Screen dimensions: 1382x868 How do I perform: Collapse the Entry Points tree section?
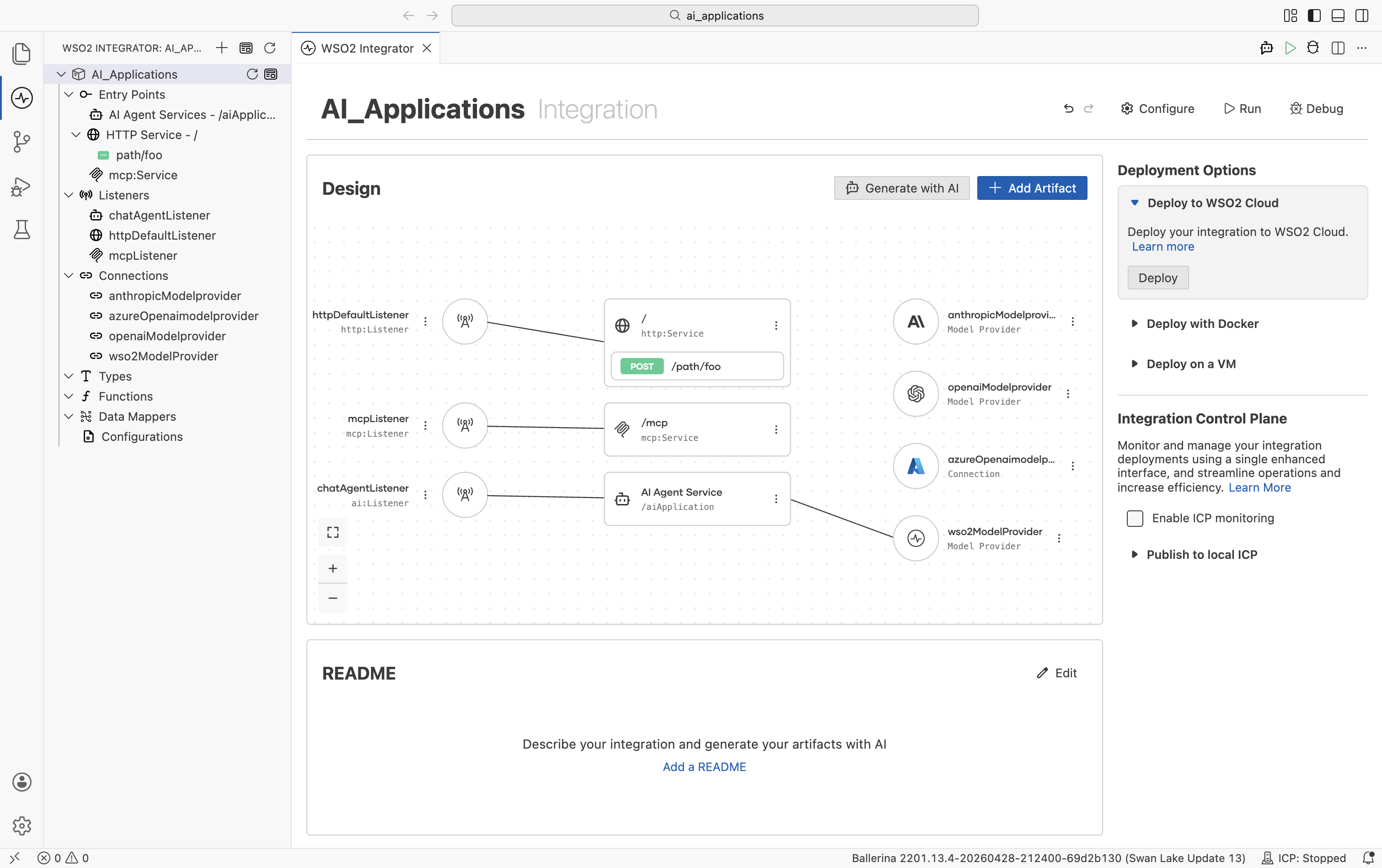tap(69, 94)
